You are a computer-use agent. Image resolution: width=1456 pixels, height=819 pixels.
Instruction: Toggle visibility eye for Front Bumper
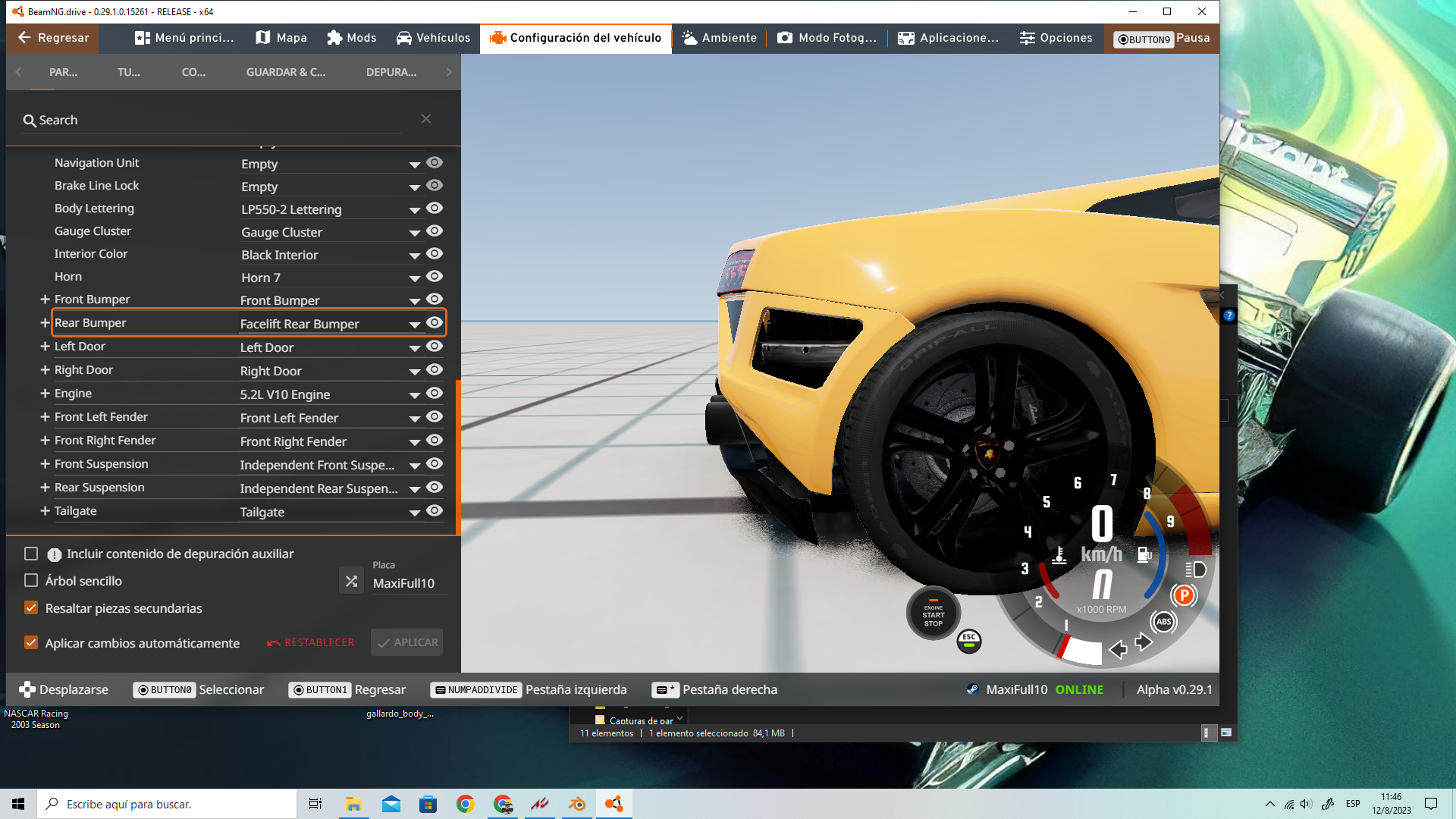point(435,299)
